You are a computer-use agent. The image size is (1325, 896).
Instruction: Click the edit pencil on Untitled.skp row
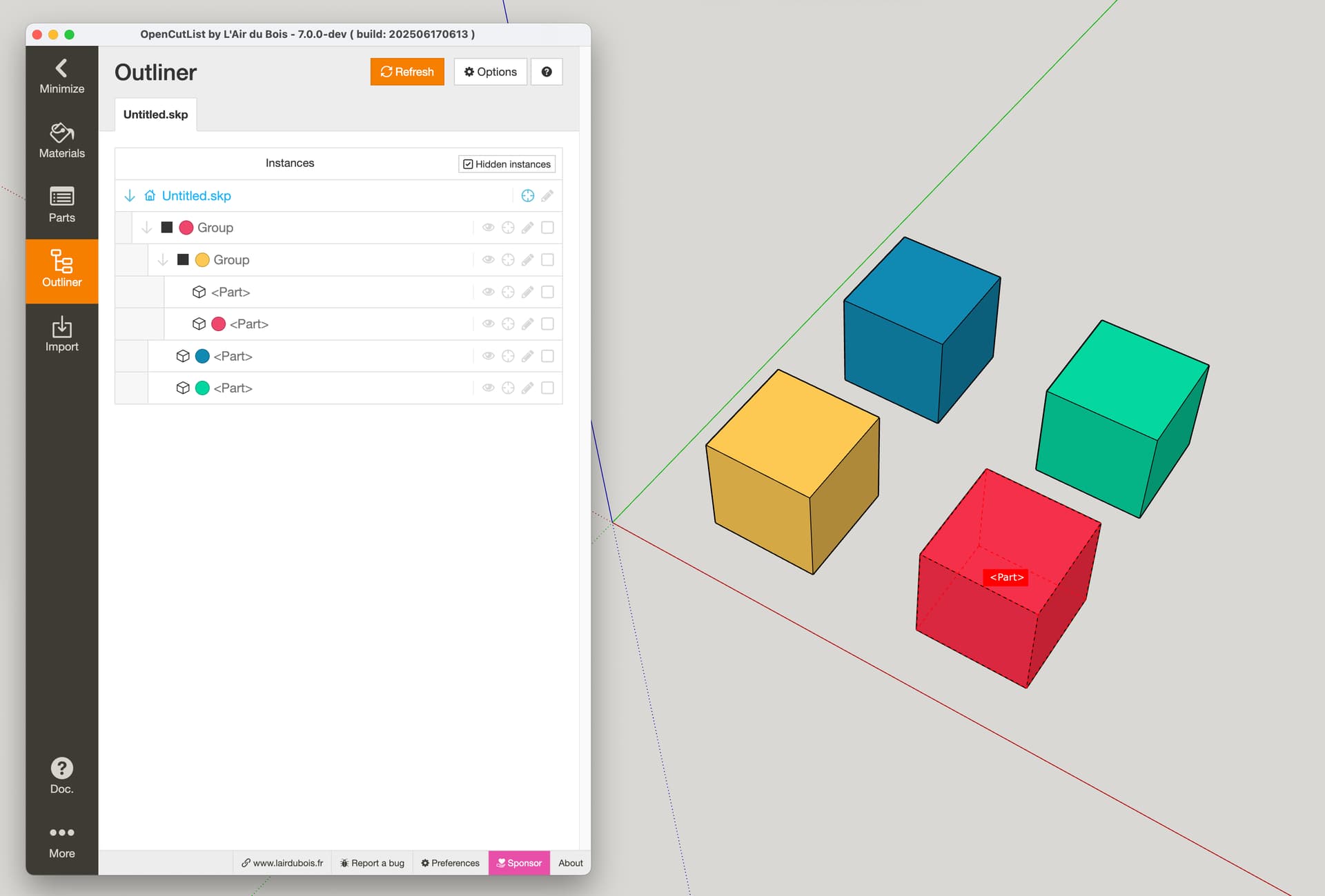[547, 196]
